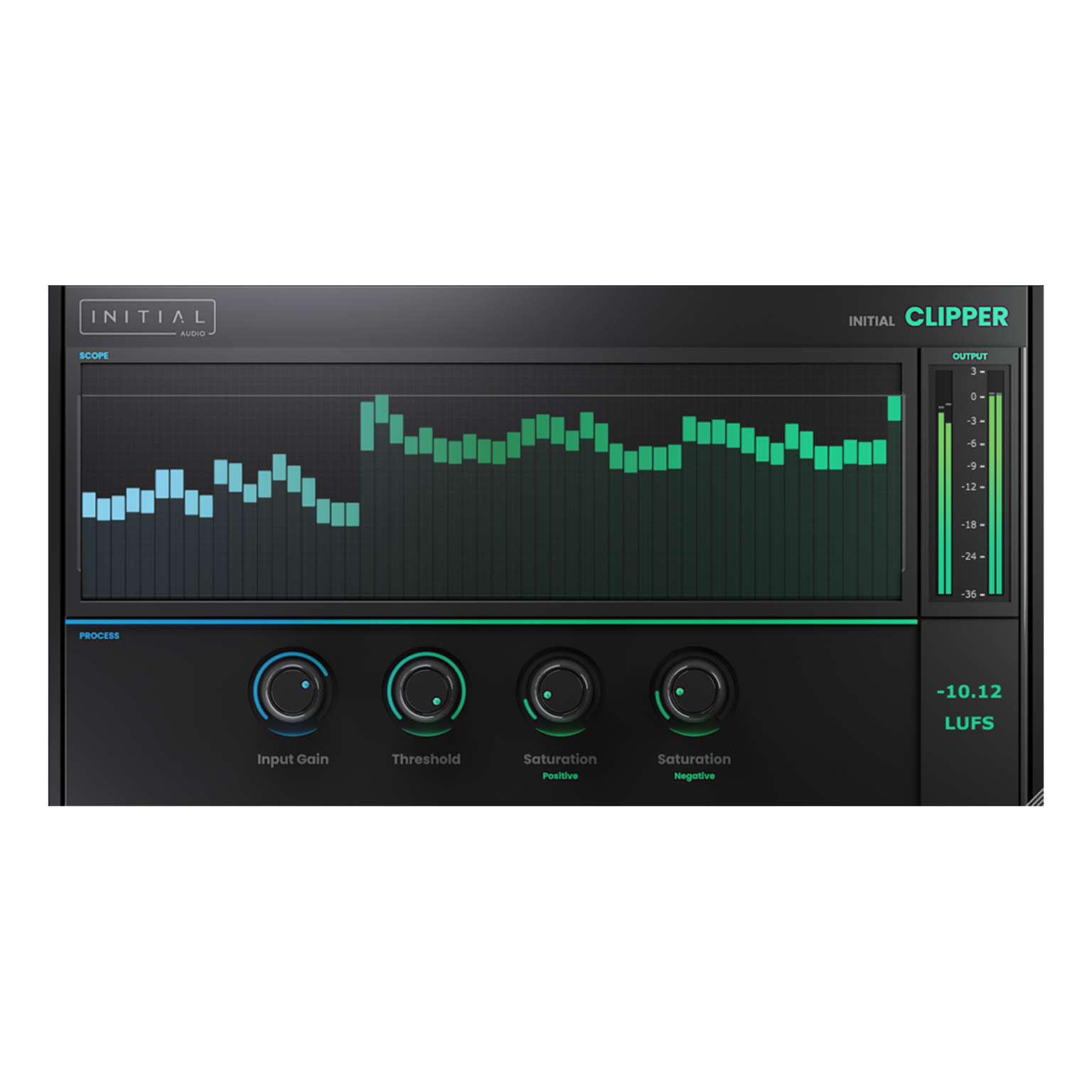Click the PROCESS section label
Viewport: 1092px width, 1092px height.
pos(99,635)
